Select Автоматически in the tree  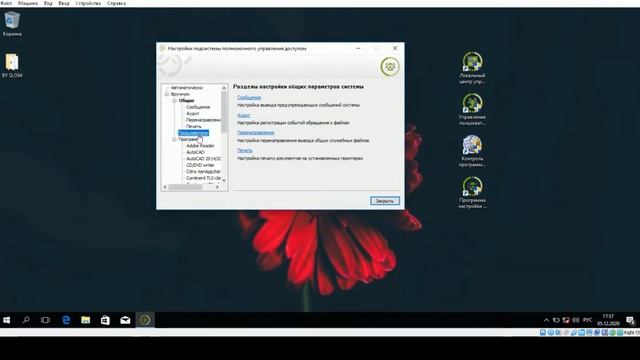pyautogui.click(x=187, y=88)
